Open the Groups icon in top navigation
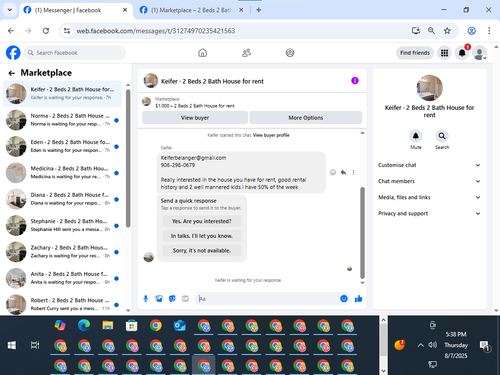This screenshot has height=375, width=500. click(x=290, y=53)
